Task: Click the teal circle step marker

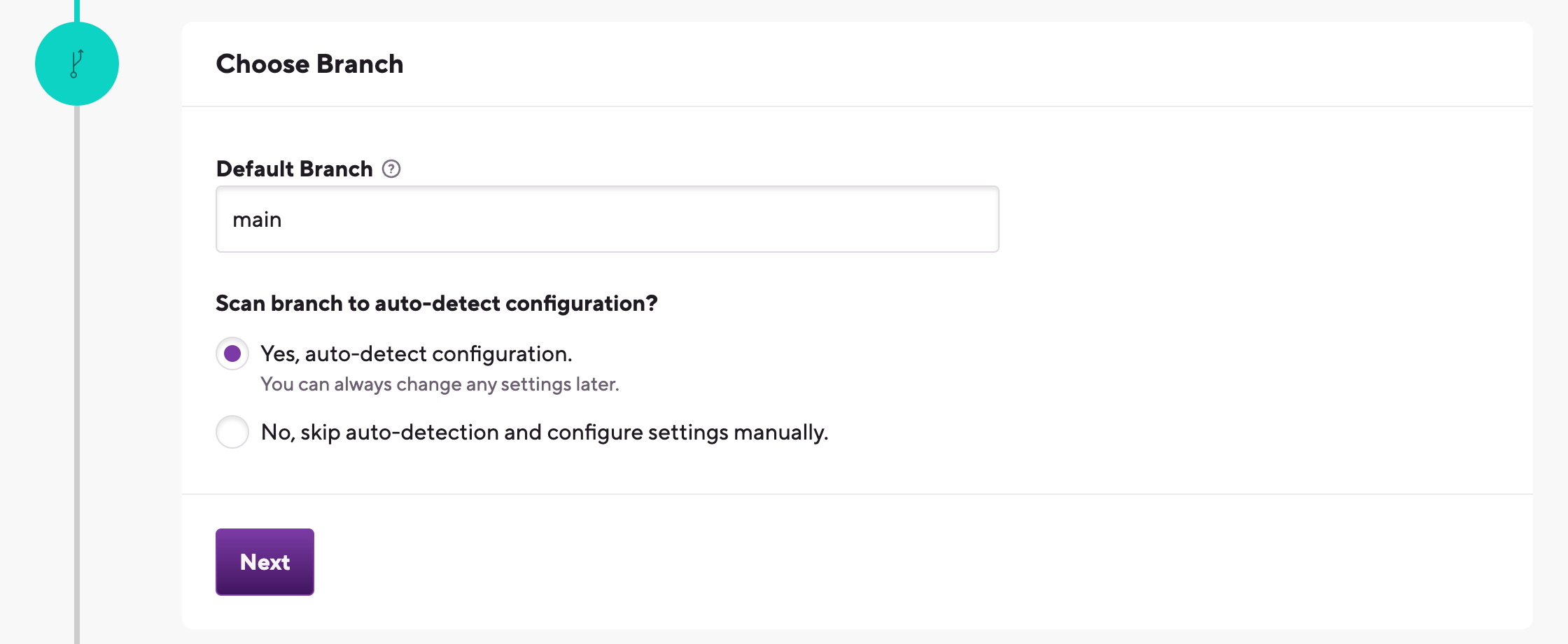Action: click(x=77, y=64)
